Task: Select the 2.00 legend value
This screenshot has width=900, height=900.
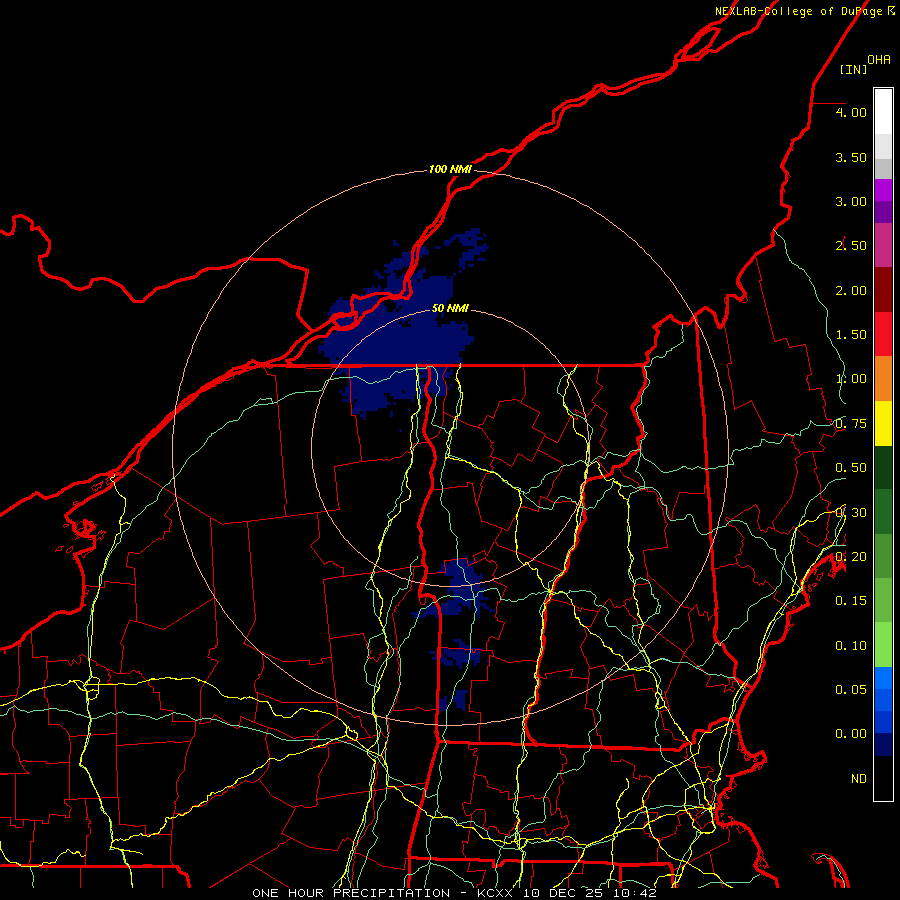Action: [x=851, y=290]
